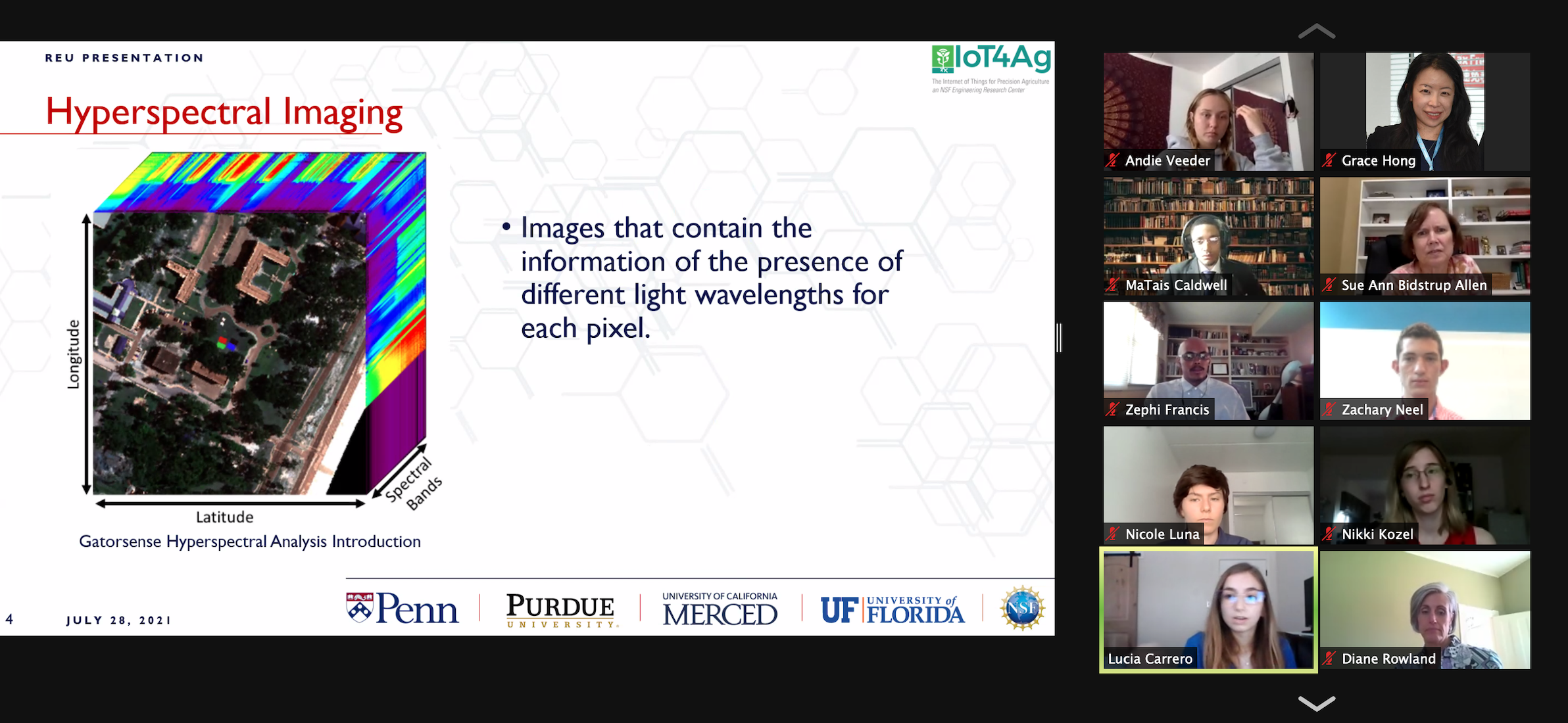The width and height of the screenshot is (1568, 723).
Task: Select Zephi Francis's video tile
Action: pos(1208,361)
